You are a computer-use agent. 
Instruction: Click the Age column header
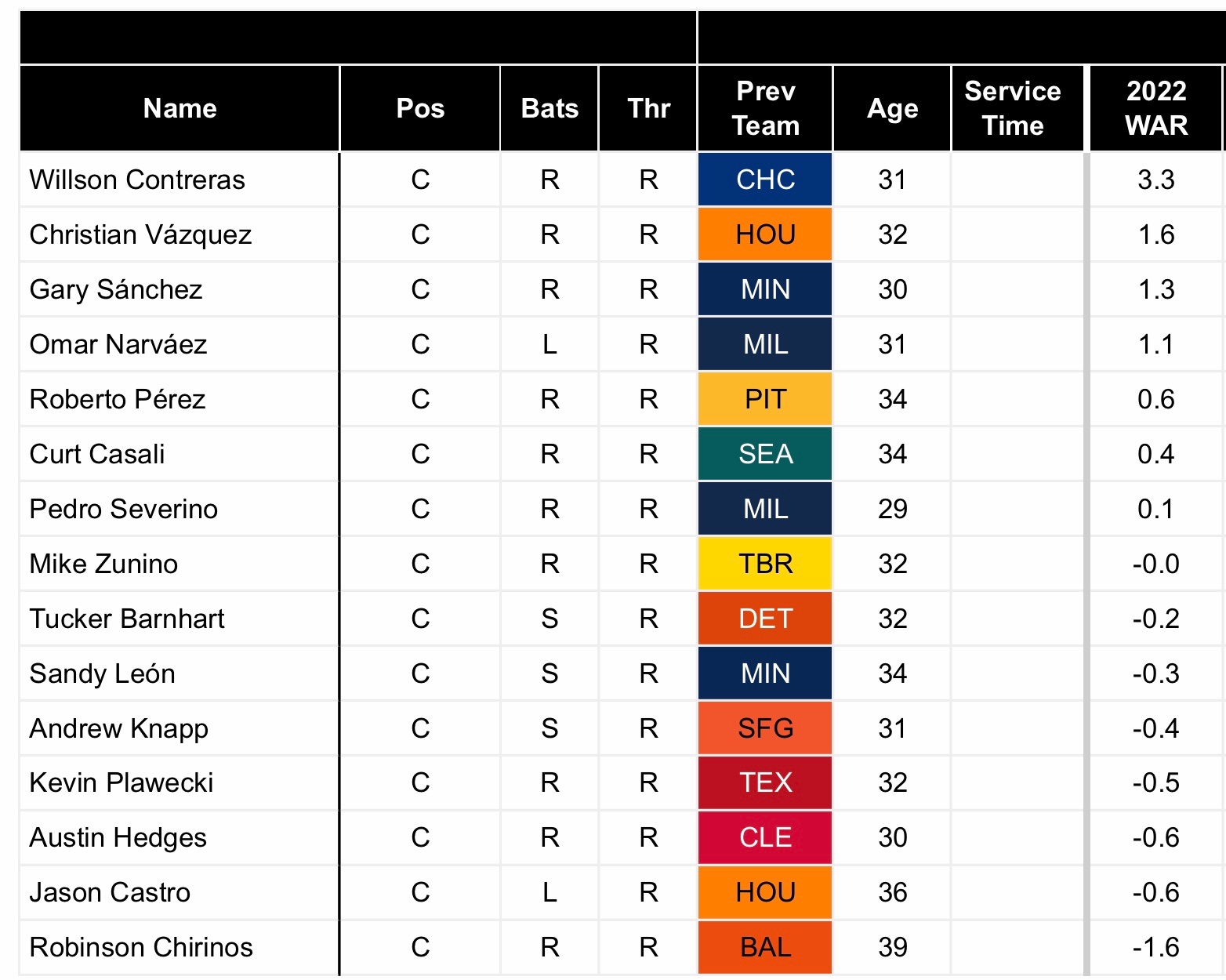892,108
